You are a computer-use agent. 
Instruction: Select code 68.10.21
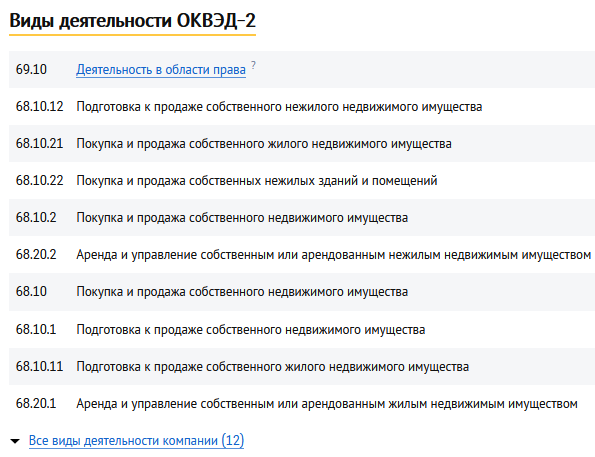tap(39, 143)
